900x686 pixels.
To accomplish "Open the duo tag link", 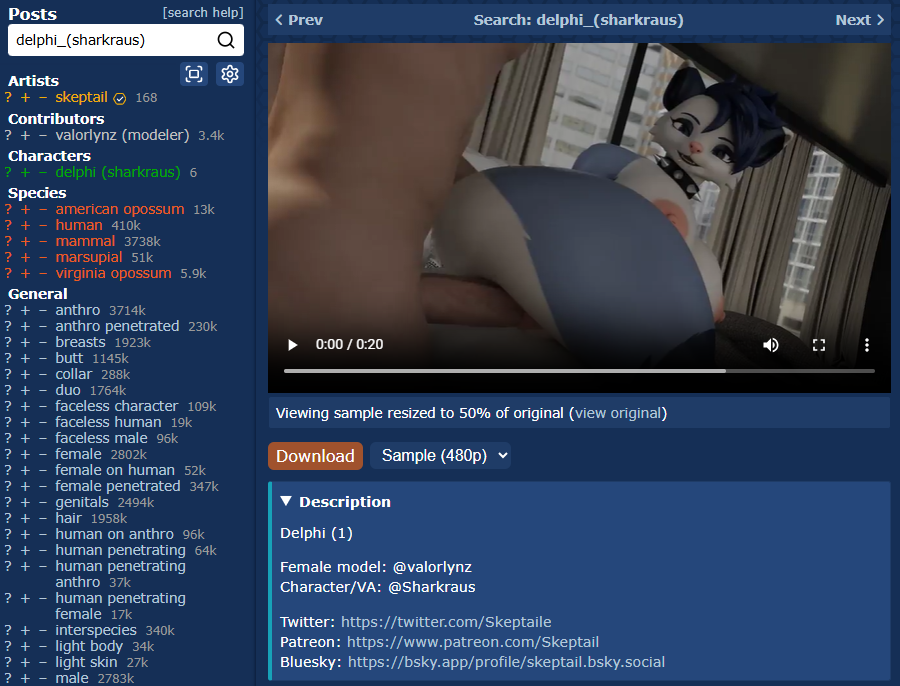I will (x=68, y=390).
